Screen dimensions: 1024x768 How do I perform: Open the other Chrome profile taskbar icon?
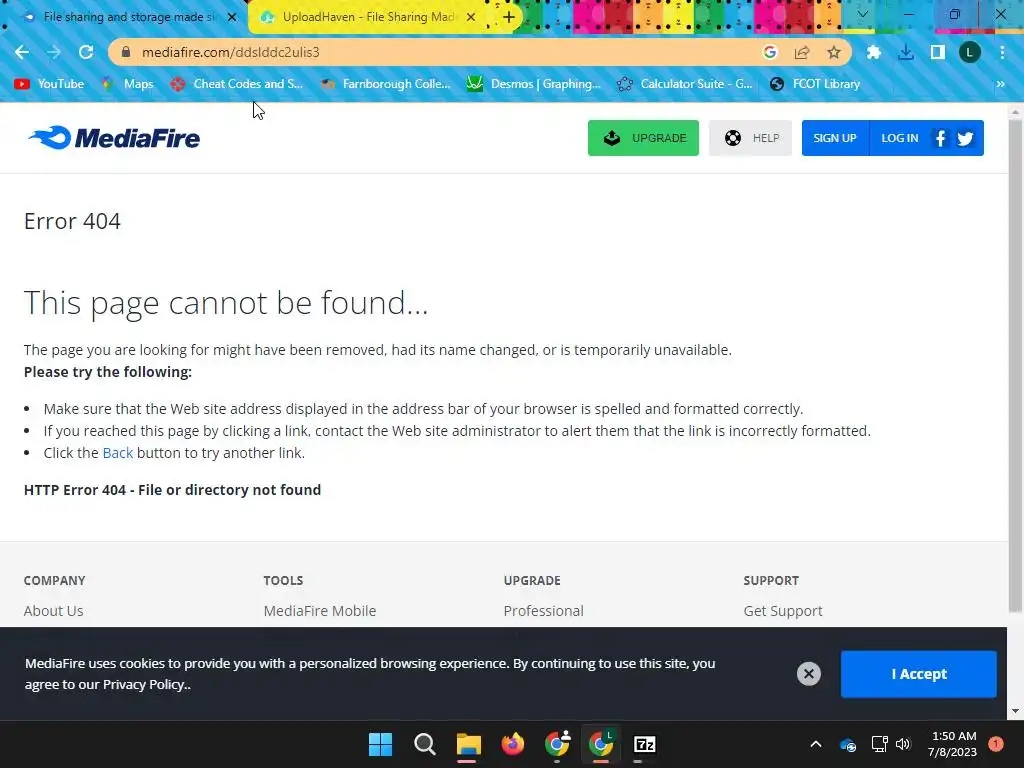click(557, 744)
